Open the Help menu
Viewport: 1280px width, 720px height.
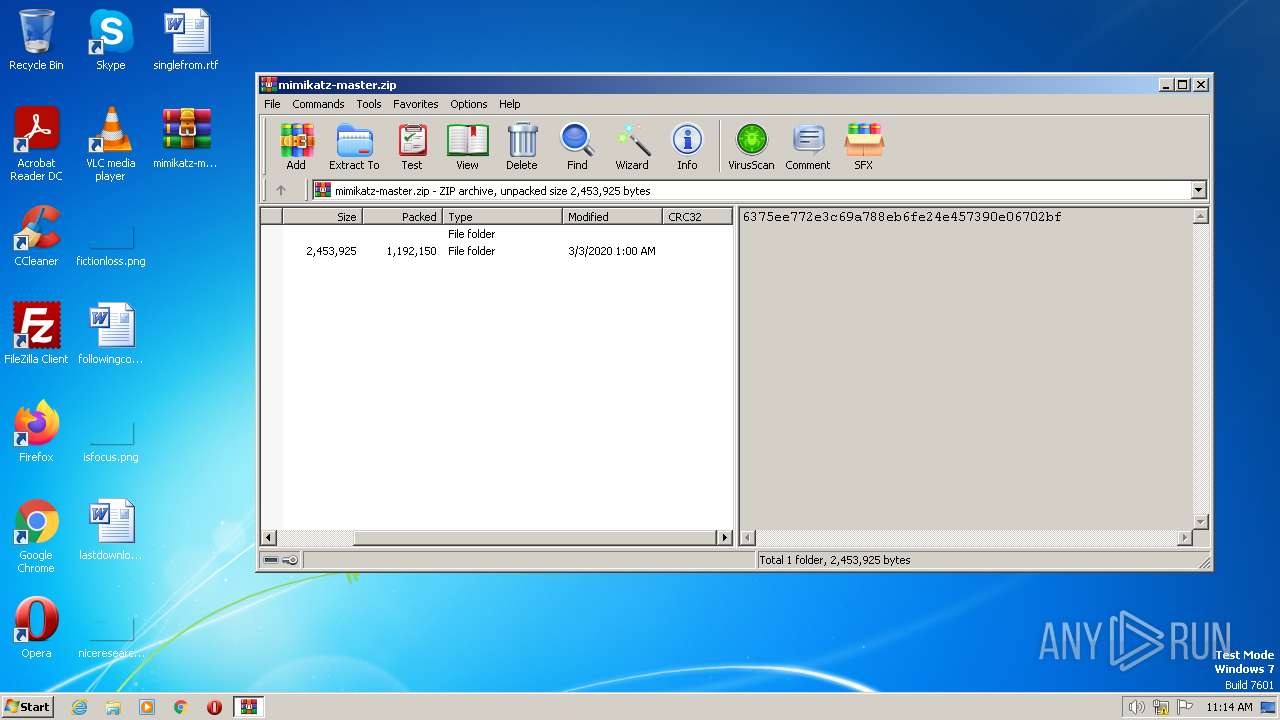(x=510, y=104)
